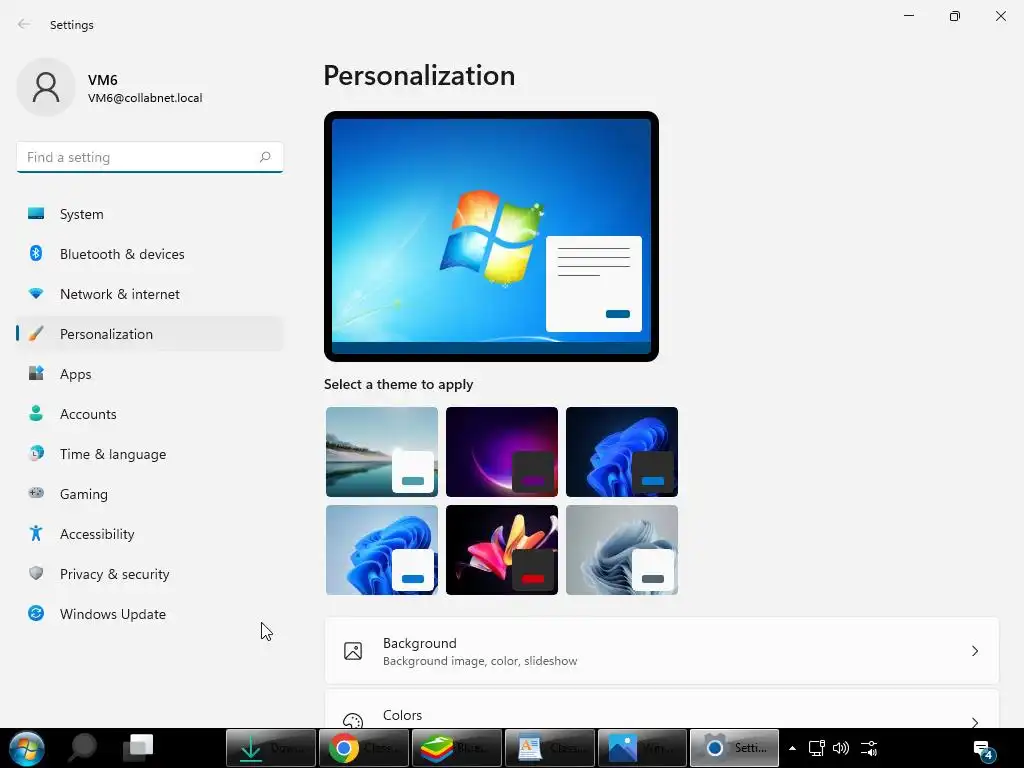The image size is (1024, 768).
Task: Select the Personalization category
Action: [150, 334]
